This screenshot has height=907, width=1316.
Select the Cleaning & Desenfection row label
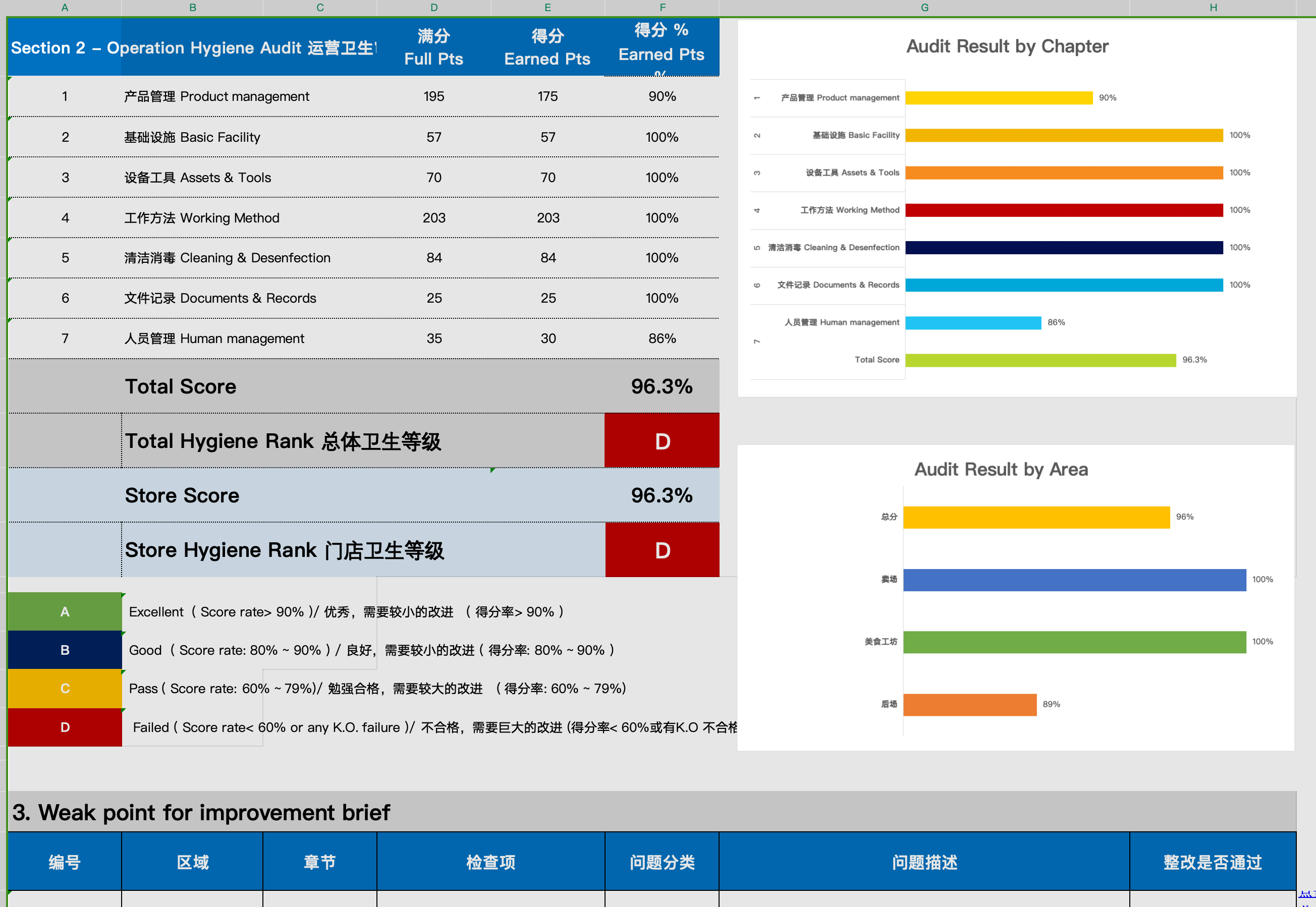point(228,258)
